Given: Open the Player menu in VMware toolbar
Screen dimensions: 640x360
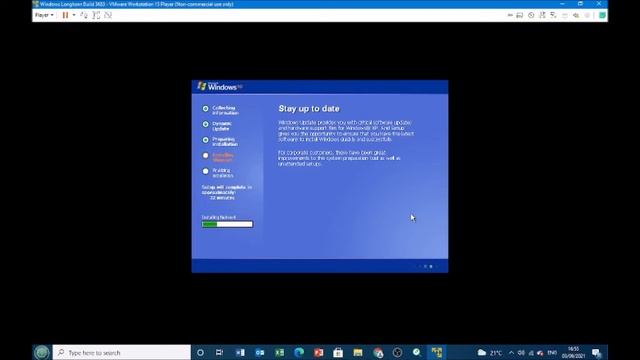Looking at the screenshot, I should (44, 15).
